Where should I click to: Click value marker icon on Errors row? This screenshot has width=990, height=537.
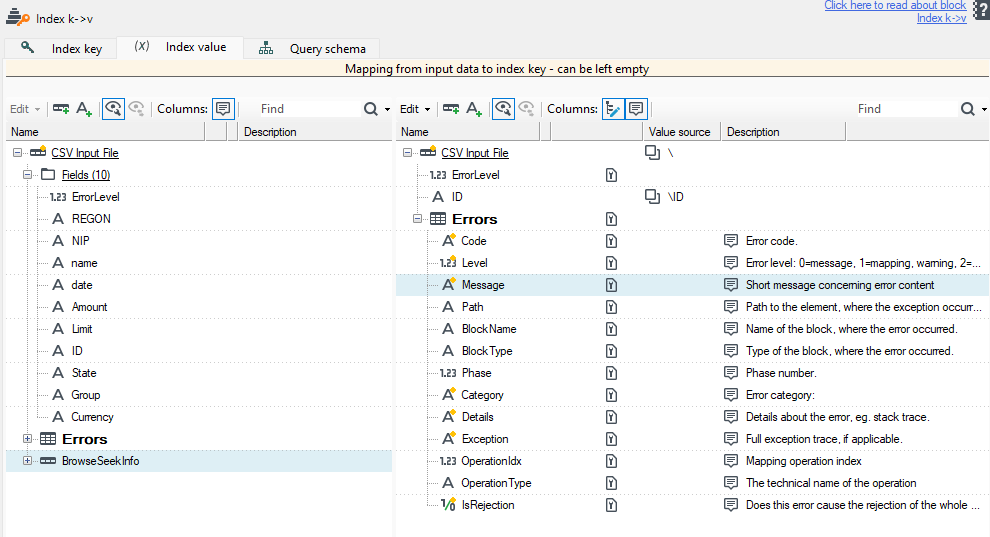pyautogui.click(x=611, y=219)
